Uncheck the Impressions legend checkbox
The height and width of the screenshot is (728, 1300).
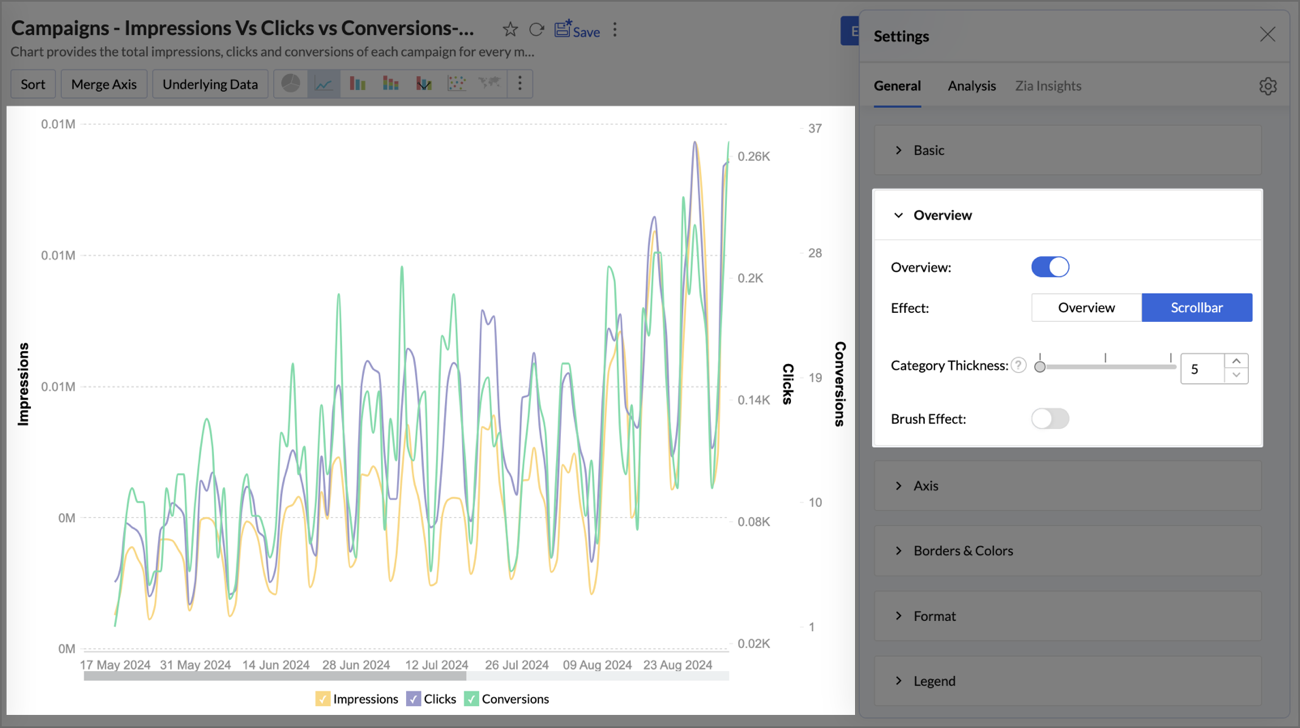coord(323,699)
